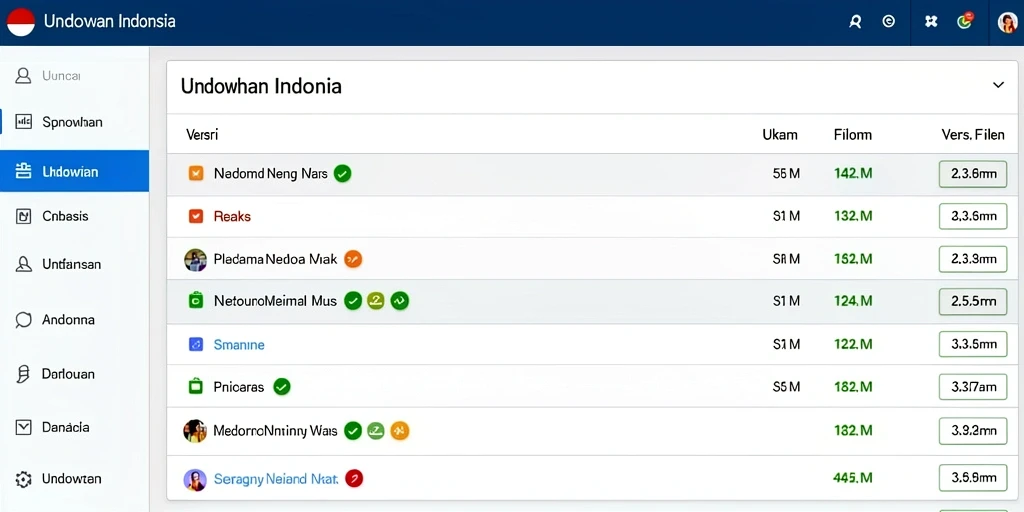1024x512 pixels.
Task: Click green icon beside NetouroMeimal Mus
Action: point(196,300)
